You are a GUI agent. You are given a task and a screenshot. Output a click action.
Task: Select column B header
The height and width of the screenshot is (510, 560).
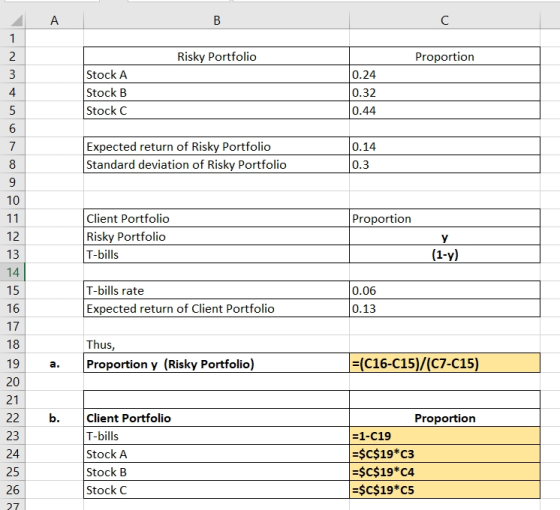click(216, 20)
